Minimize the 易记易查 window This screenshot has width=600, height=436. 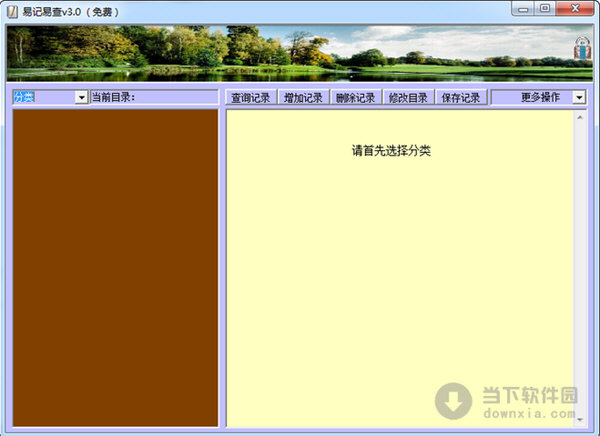click(523, 9)
